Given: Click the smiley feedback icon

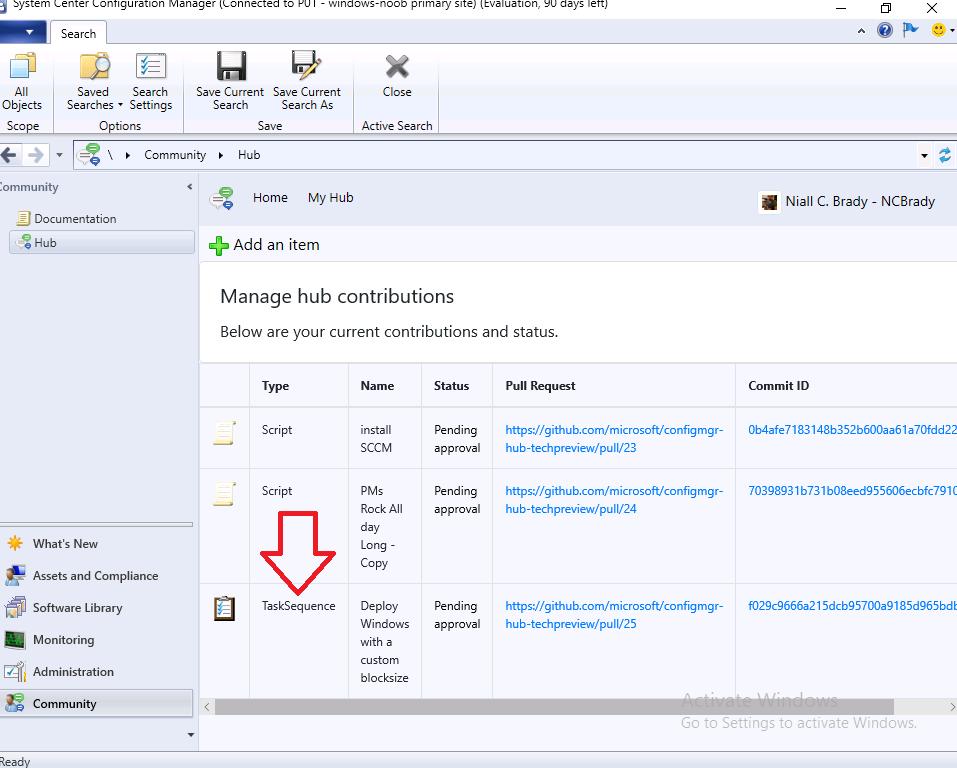Looking at the screenshot, I should (x=938, y=29).
